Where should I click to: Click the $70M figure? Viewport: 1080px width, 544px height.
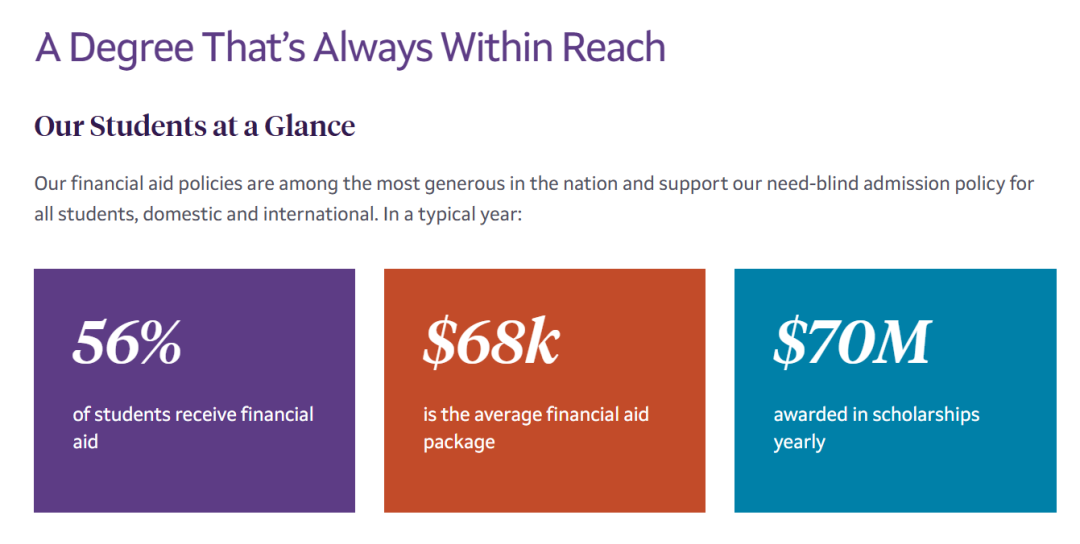point(852,342)
